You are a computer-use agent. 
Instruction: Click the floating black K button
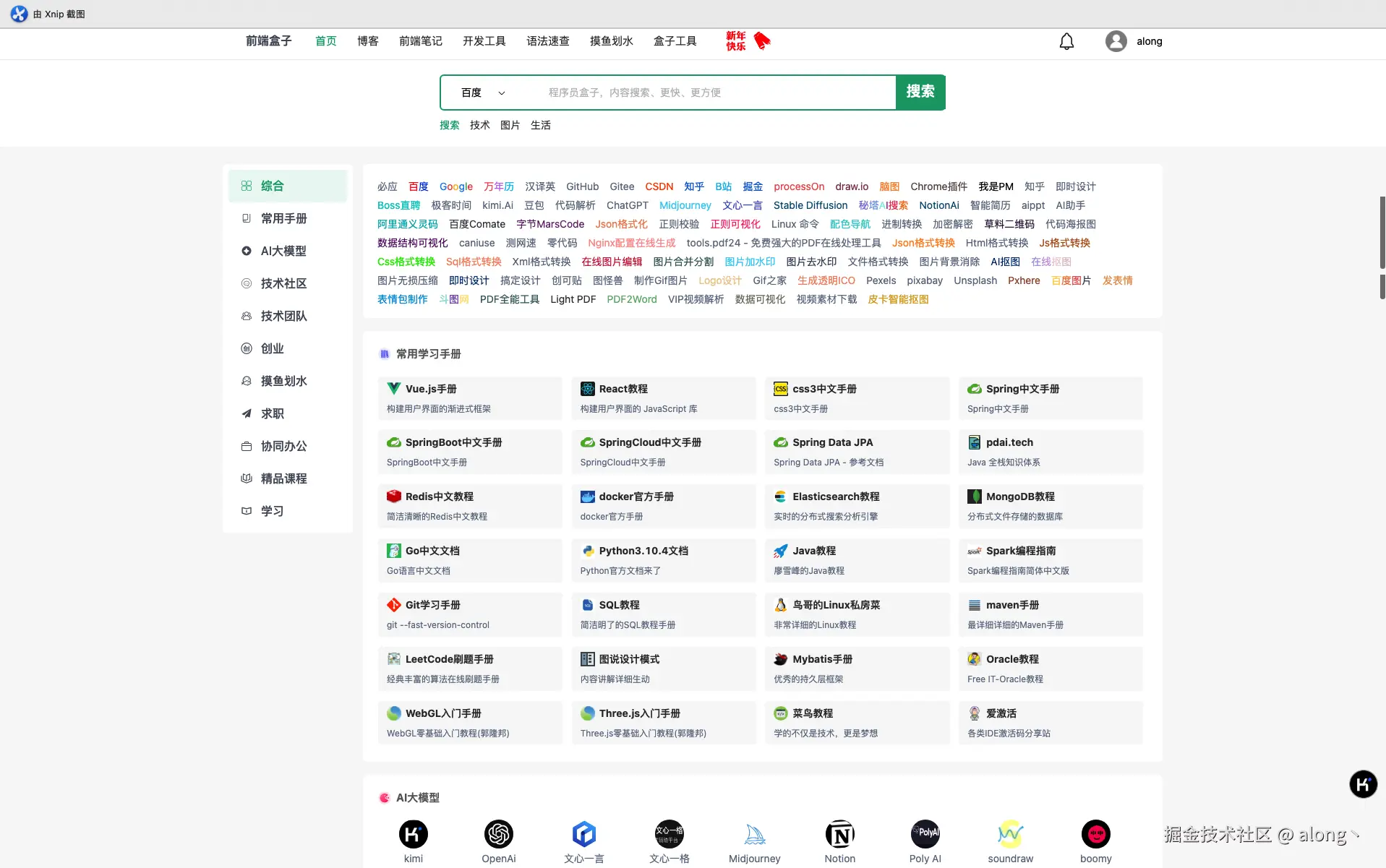pos(1364,784)
